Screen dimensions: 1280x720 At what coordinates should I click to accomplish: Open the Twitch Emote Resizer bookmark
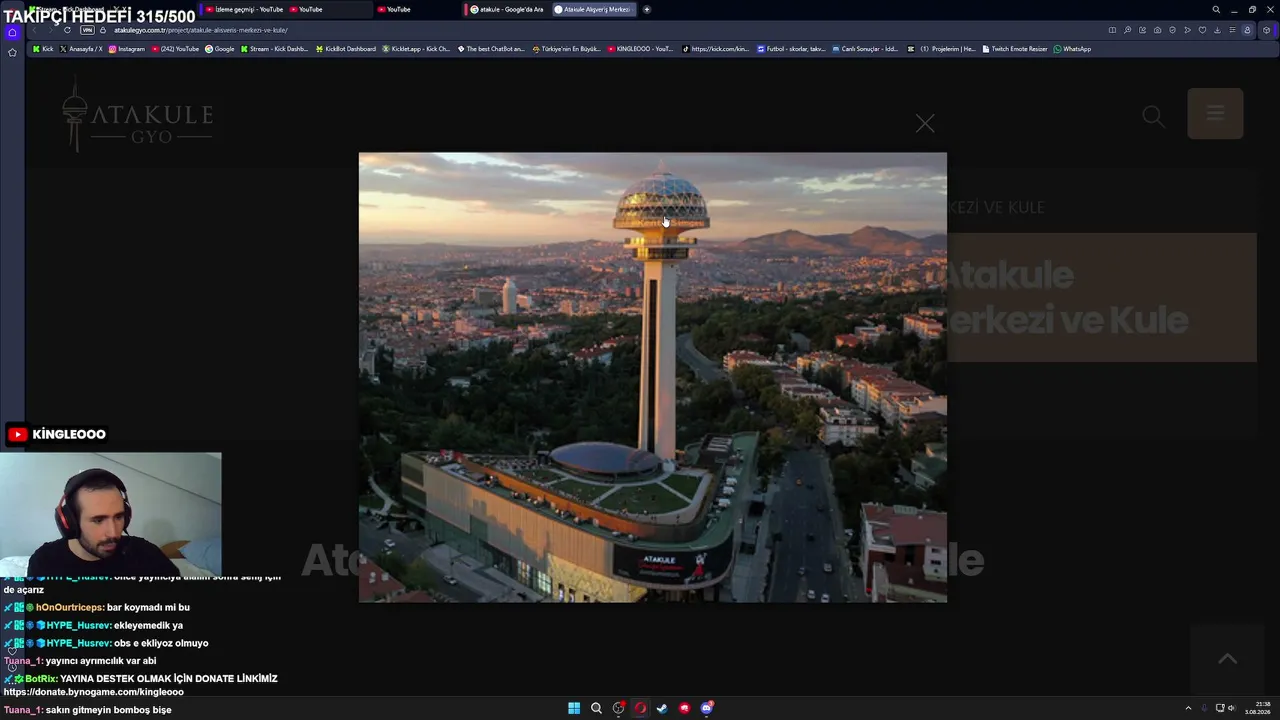pos(1015,49)
